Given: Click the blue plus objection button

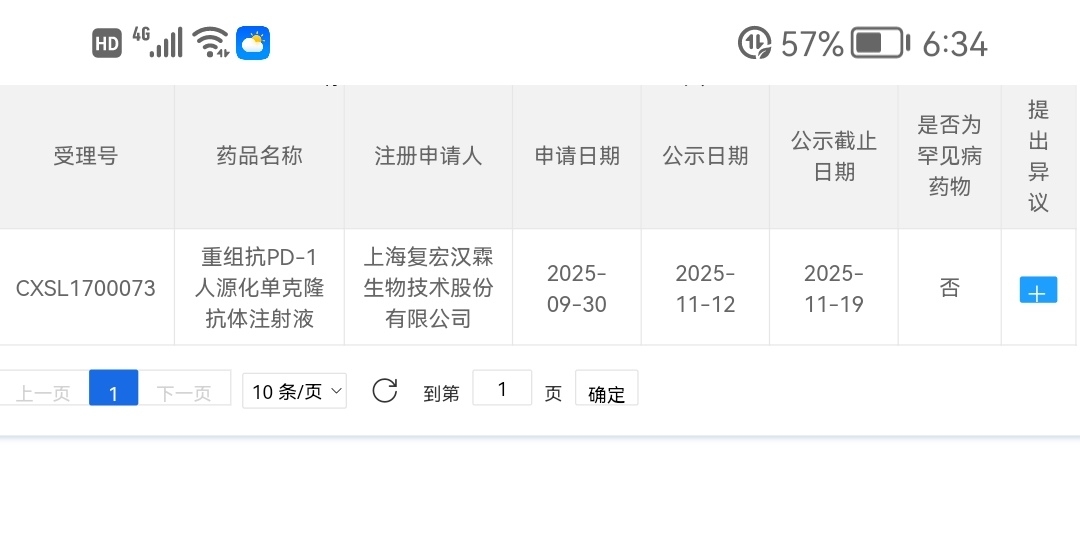Looking at the screenshot, I should 1038,290.
